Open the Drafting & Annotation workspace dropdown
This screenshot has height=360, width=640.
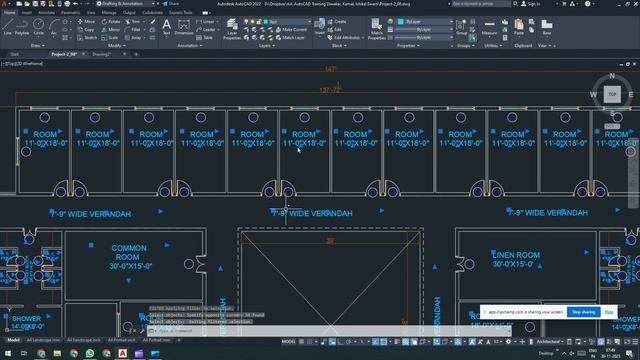(127, 4)
